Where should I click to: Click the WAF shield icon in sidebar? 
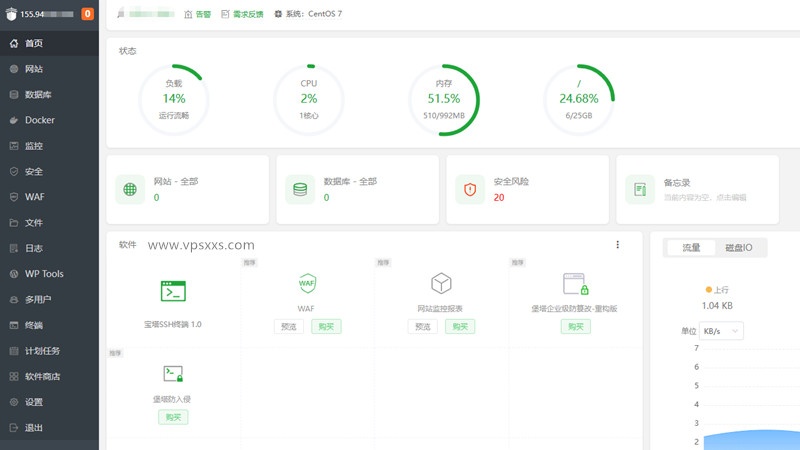click(x=14, y=197)
